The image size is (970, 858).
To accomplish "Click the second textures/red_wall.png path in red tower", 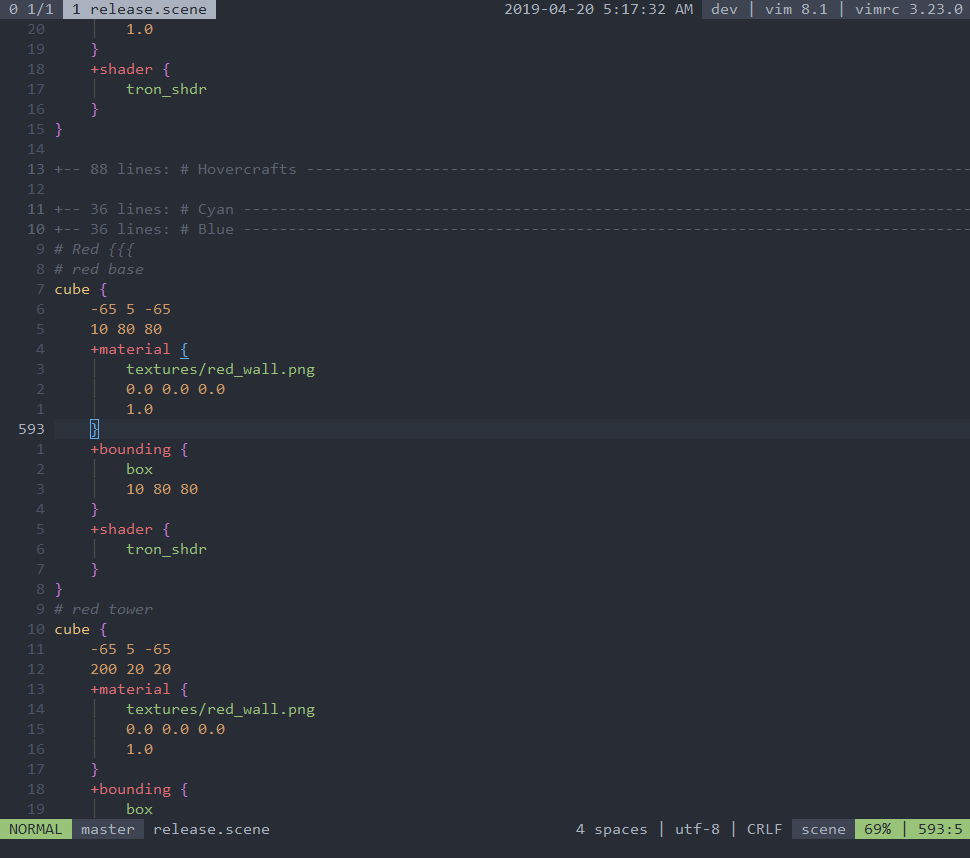I will [220, 710].
